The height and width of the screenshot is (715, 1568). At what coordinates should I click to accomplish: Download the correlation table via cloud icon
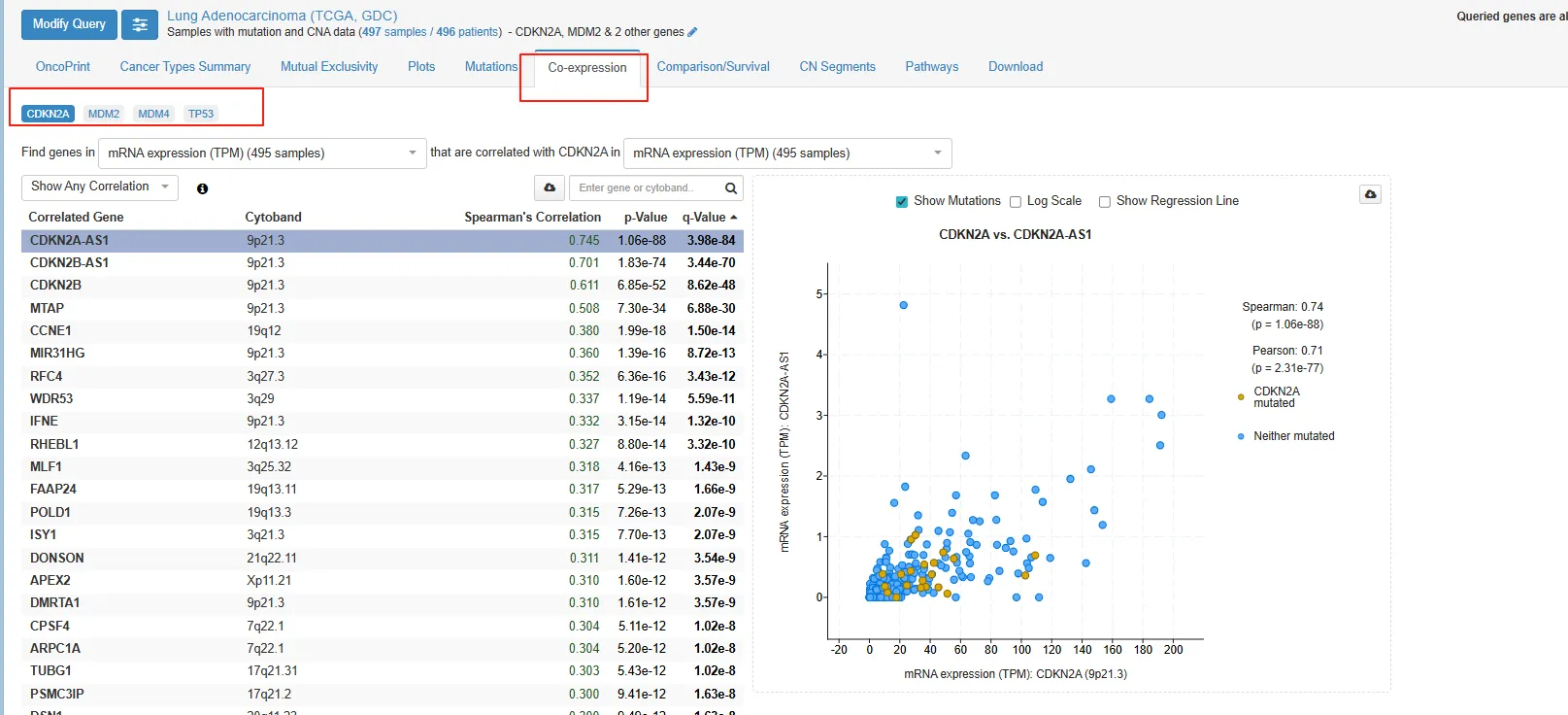(550, 187)
